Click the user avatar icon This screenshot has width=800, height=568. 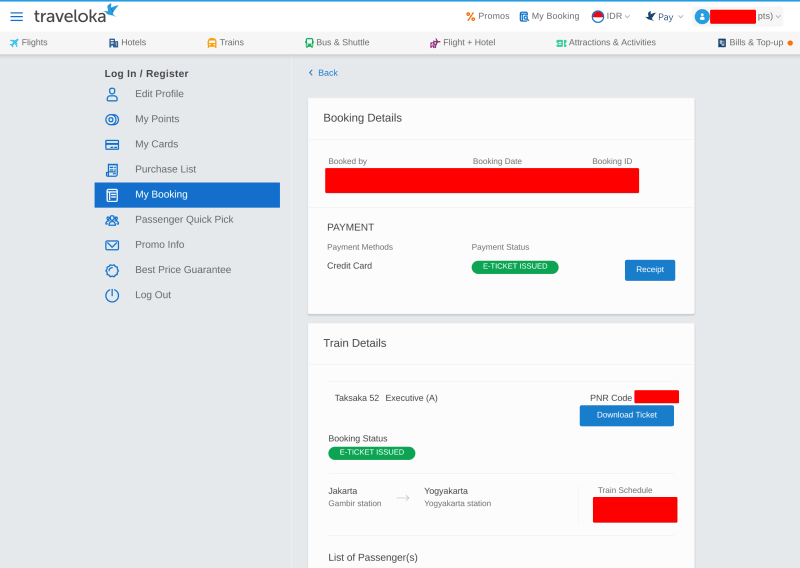click(702, 17)
